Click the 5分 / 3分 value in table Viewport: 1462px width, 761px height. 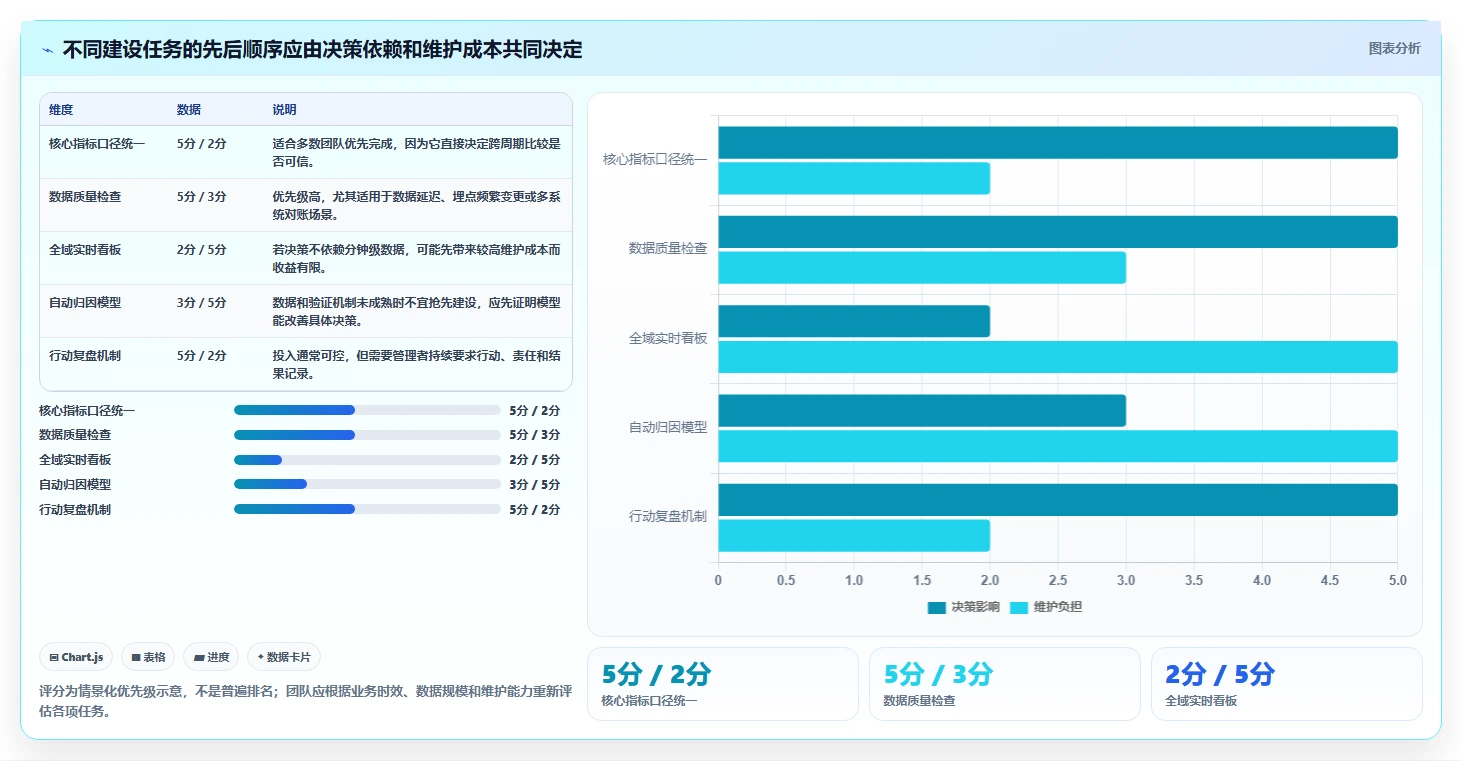[x=202, y=197]
